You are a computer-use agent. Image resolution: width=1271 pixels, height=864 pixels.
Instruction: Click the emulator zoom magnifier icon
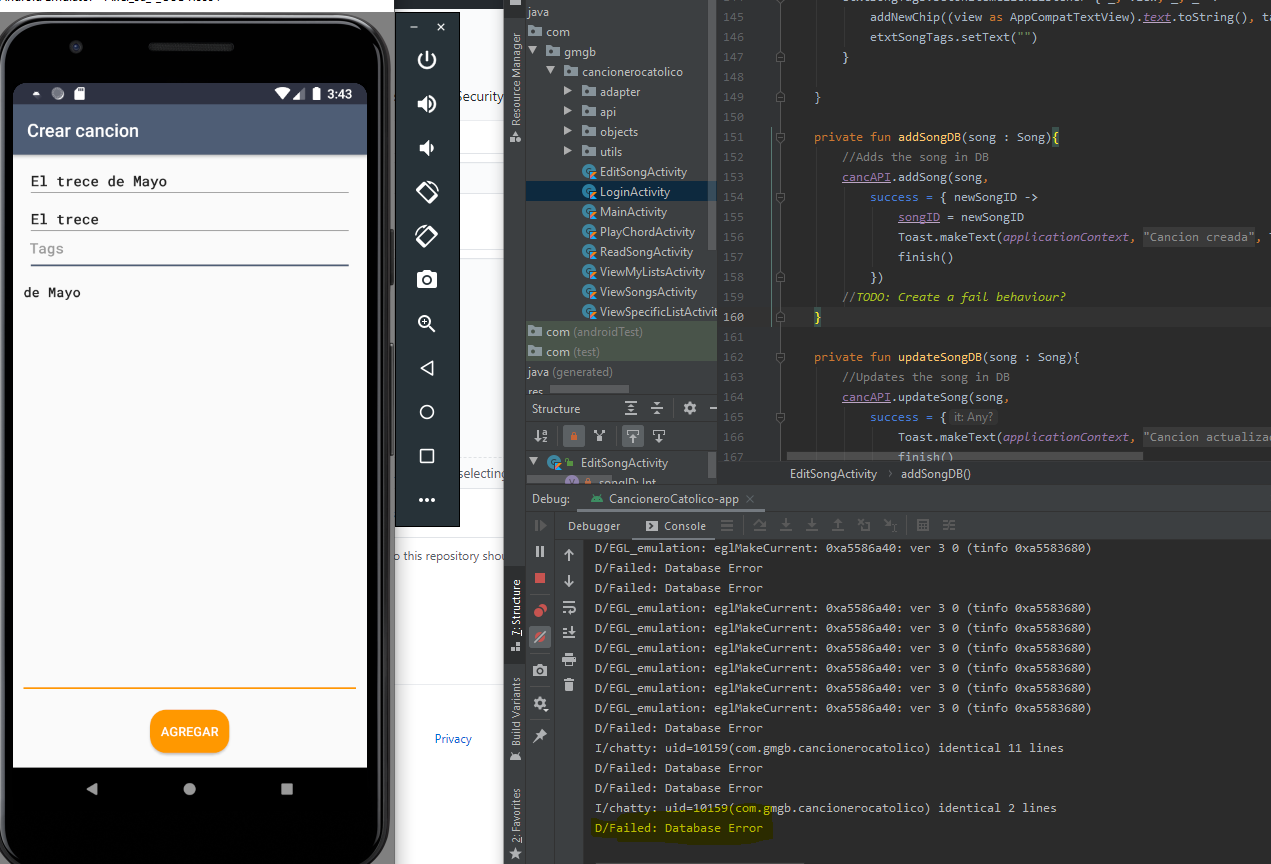(x=427, y=323)
